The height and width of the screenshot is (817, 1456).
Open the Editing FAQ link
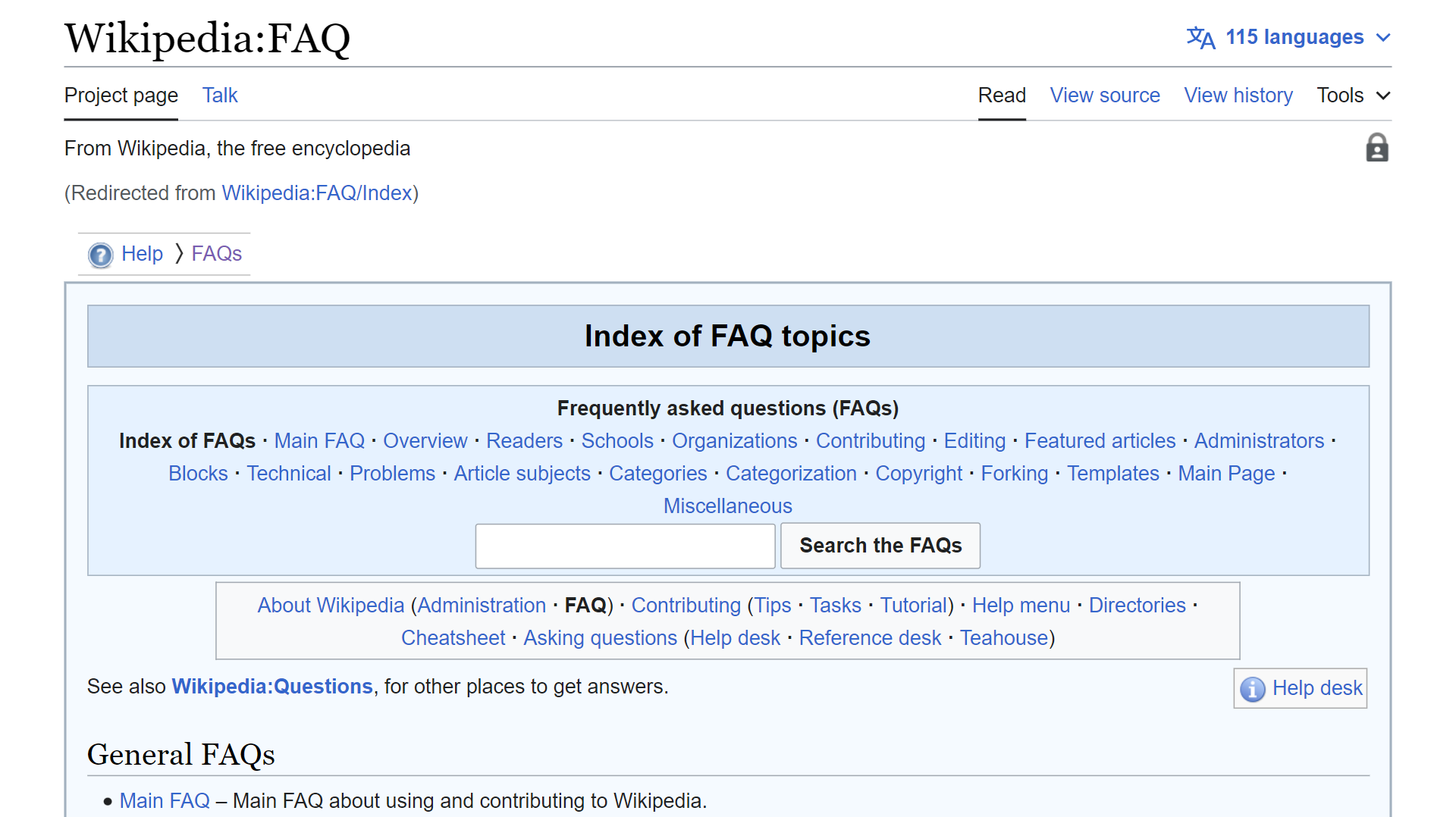click(974, 441)
